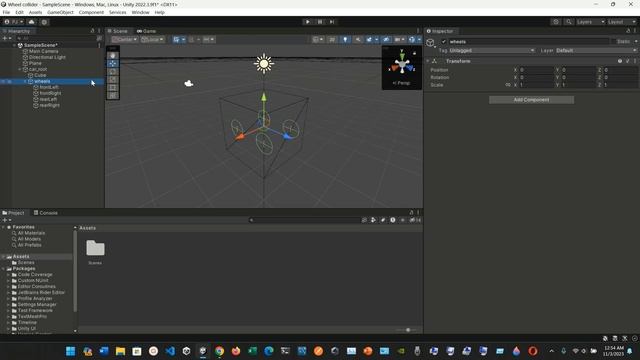Image resolution: width=640 pixels, height=360 pixels.
Task: Open the Center pivot mode dropdown
Action: tap(124, 40)
